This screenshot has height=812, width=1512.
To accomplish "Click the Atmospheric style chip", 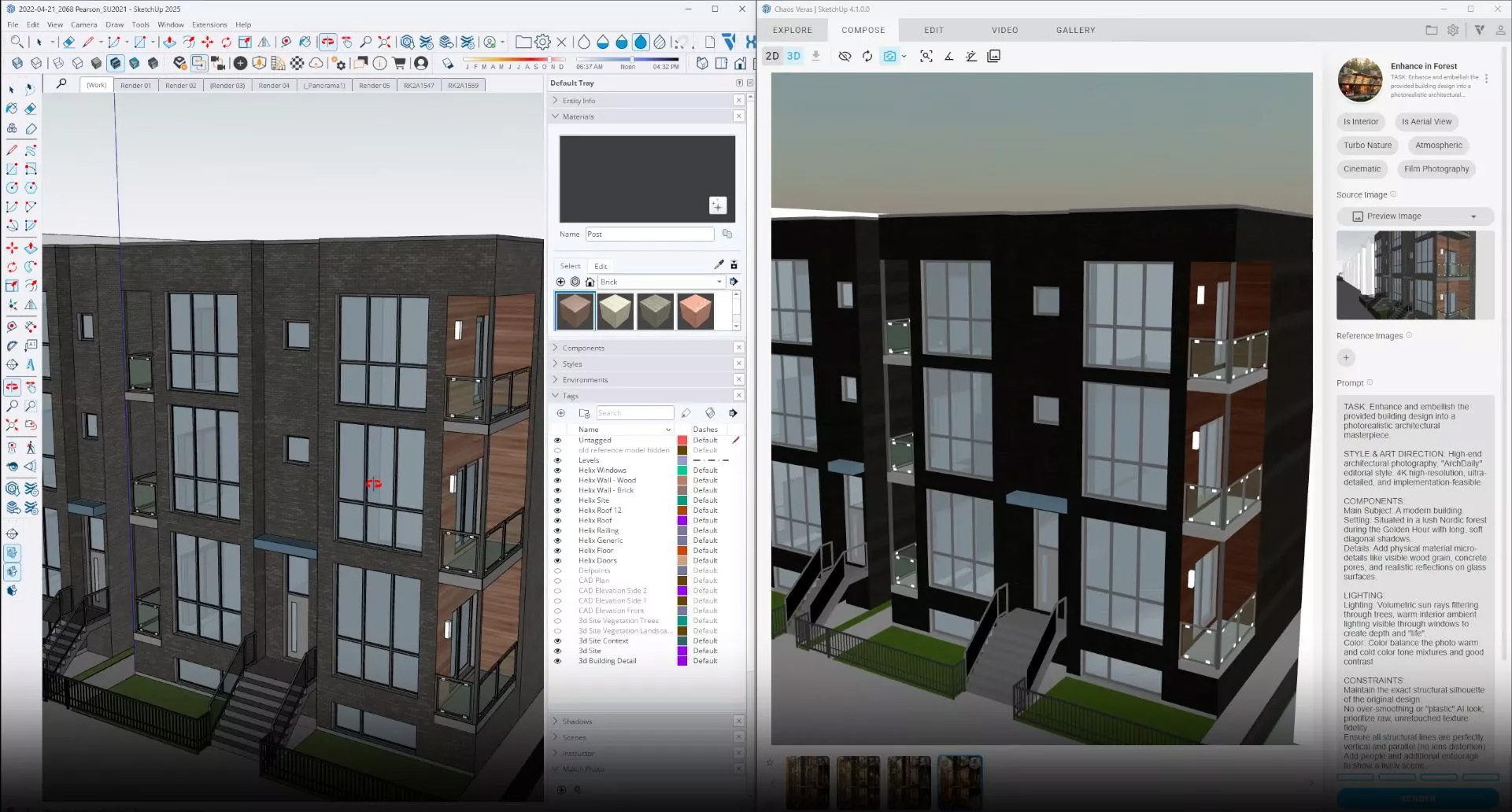I will click(1438, 146).
